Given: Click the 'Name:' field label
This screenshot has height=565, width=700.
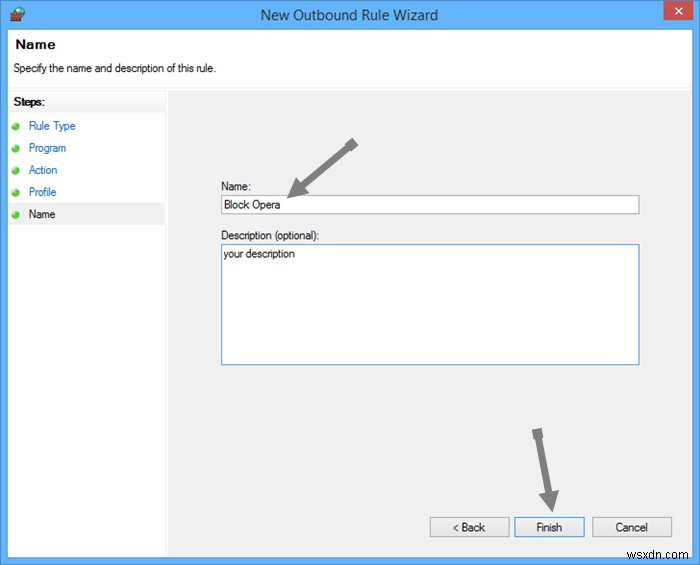Looking at the screenshot, I should [x=236, y=186].
